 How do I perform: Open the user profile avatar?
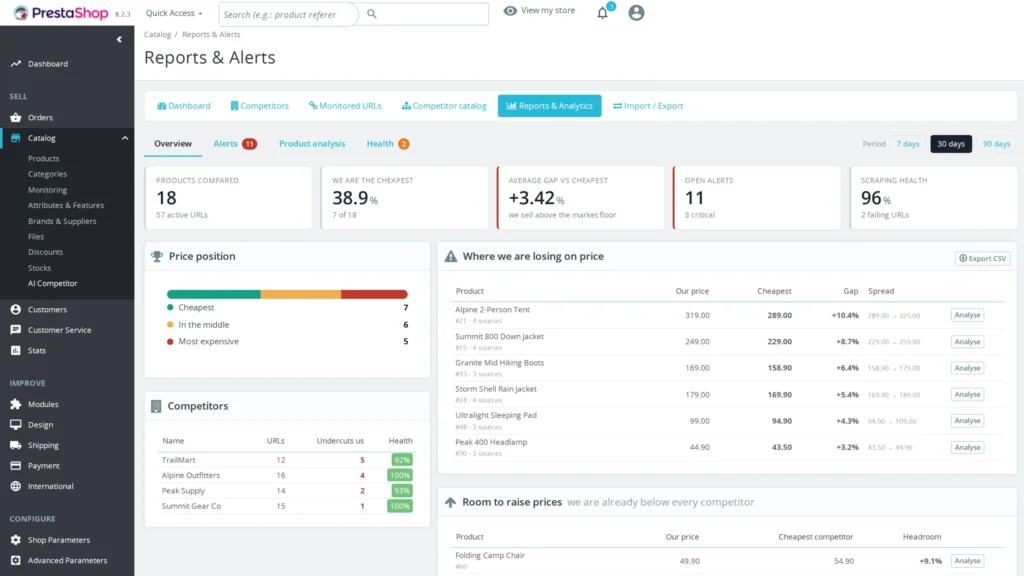point(636,13)
